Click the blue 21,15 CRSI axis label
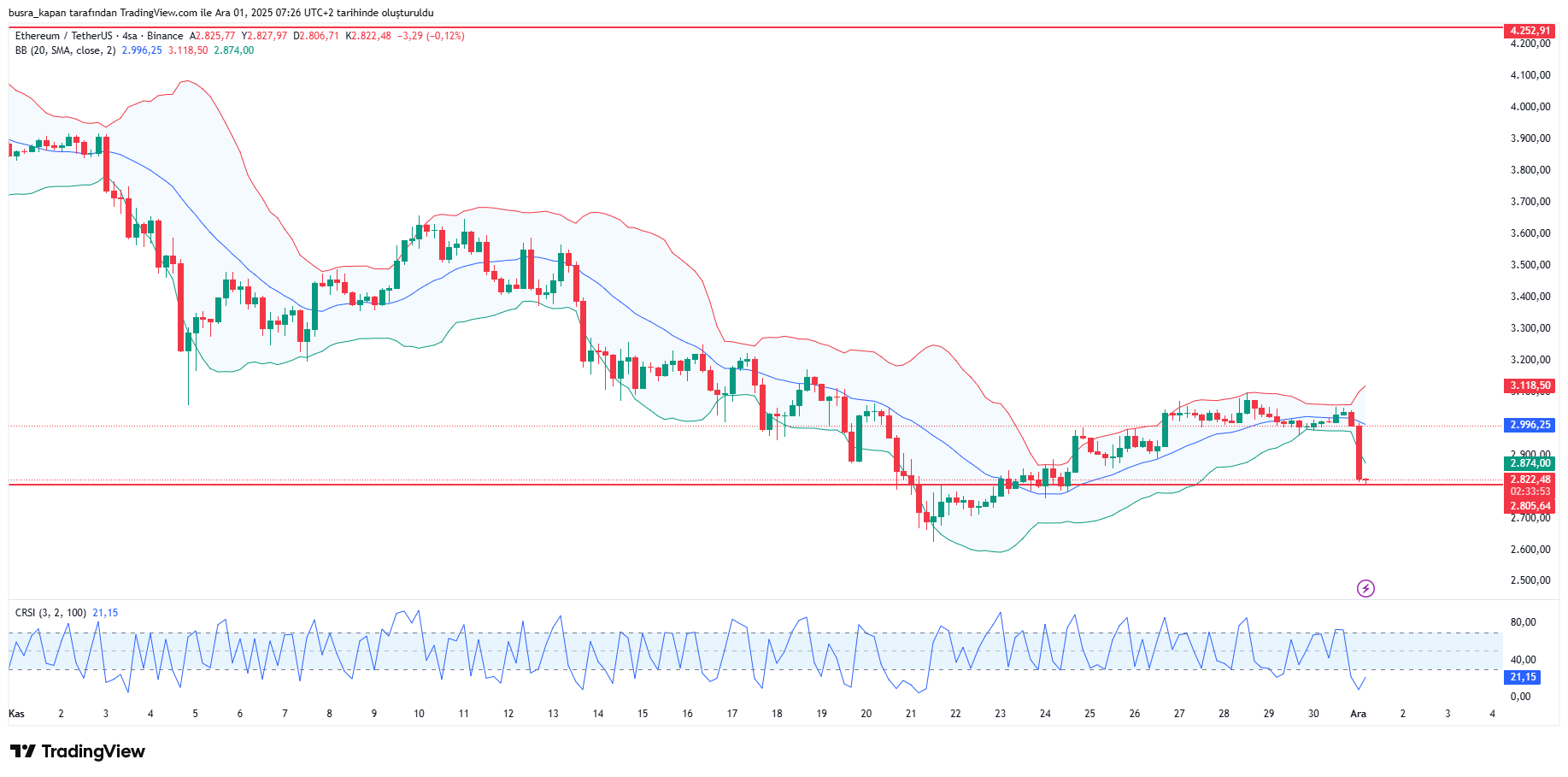Screen dimensions: 1568x777 [1522, 677]
